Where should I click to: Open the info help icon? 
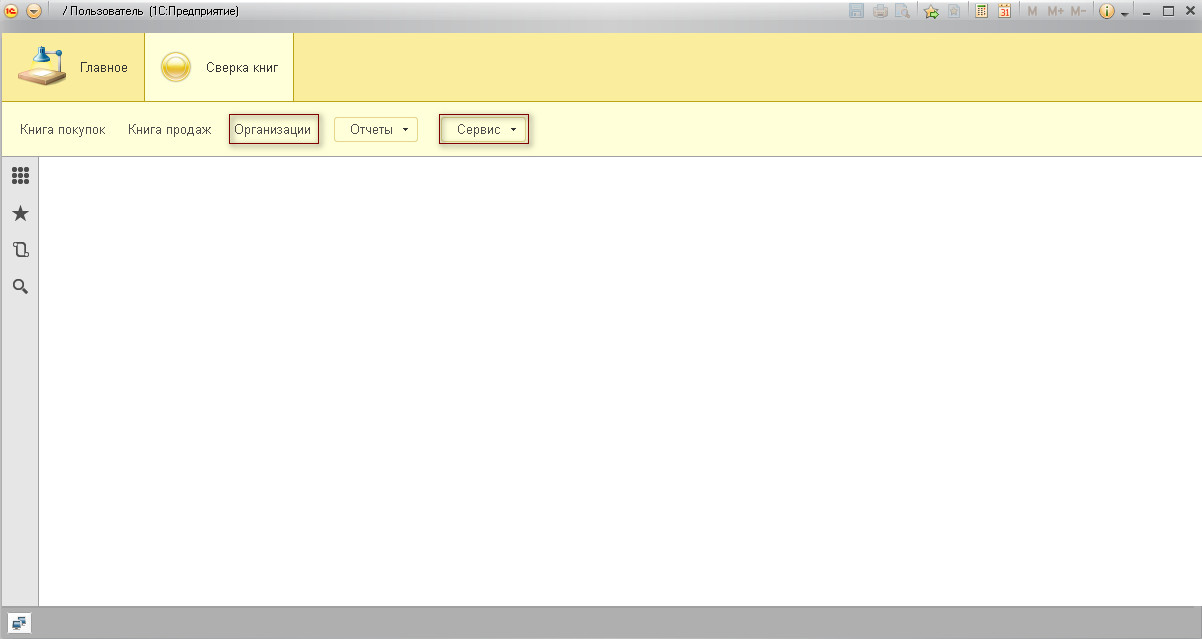pos(1107,12)
